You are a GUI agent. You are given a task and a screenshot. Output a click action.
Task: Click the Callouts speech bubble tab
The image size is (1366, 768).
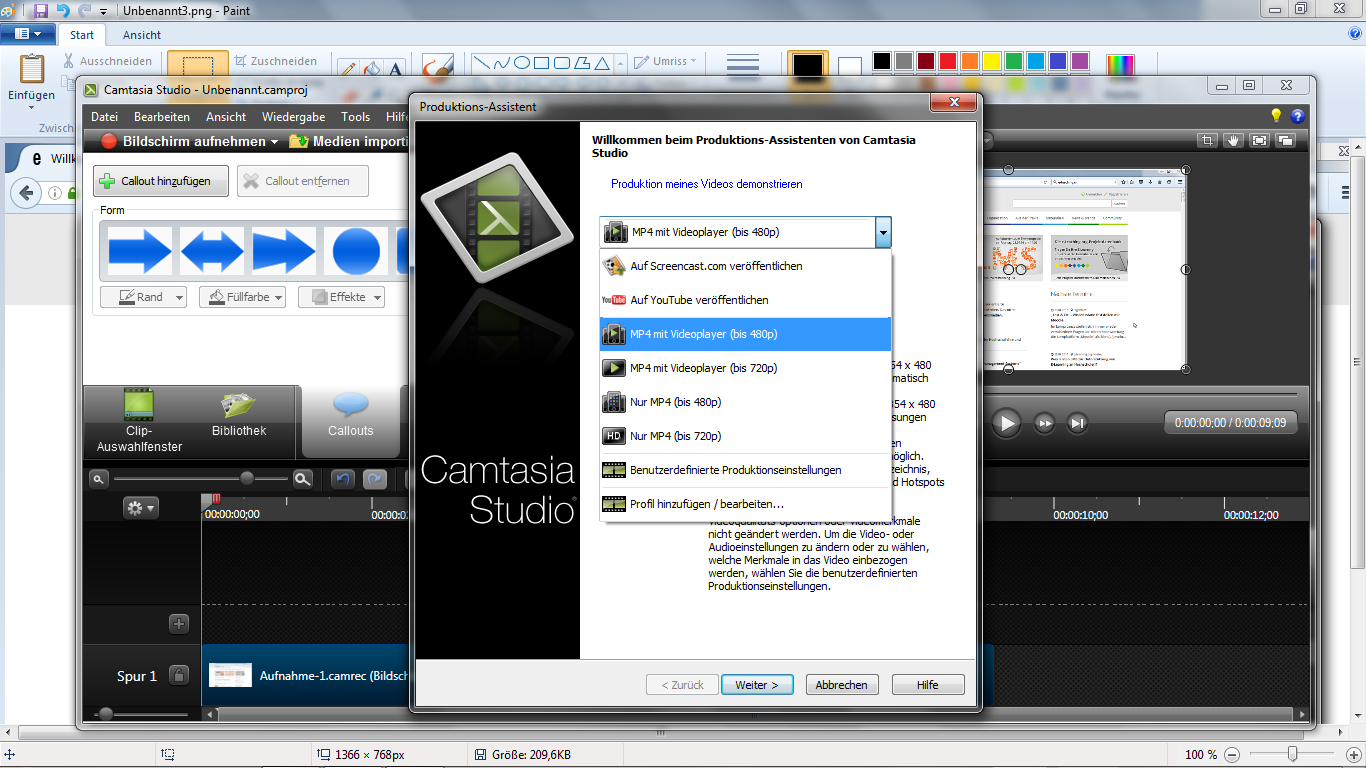click(350, 415)
